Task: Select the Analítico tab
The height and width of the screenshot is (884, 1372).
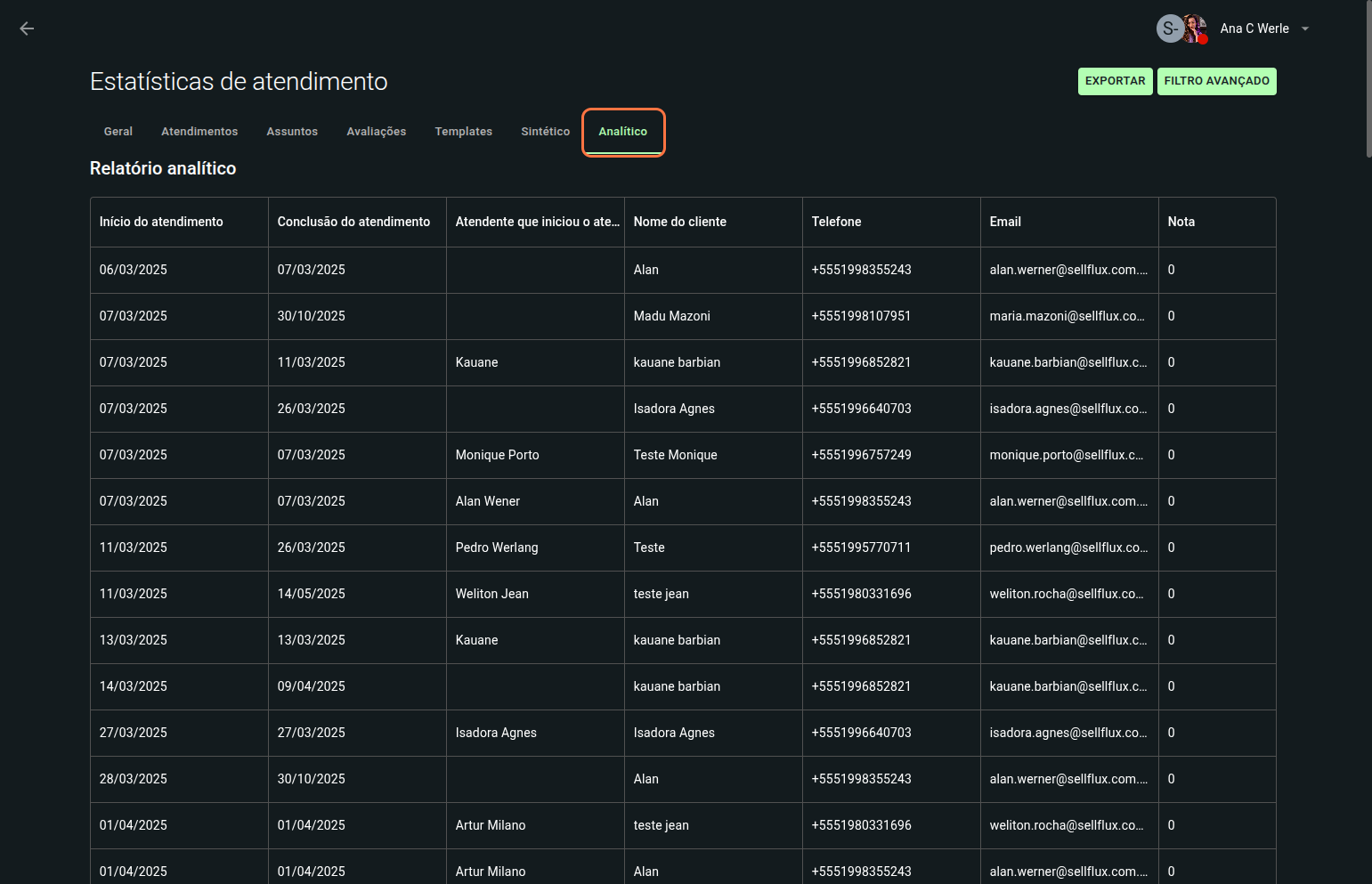Action: click(x=622, y=132)
